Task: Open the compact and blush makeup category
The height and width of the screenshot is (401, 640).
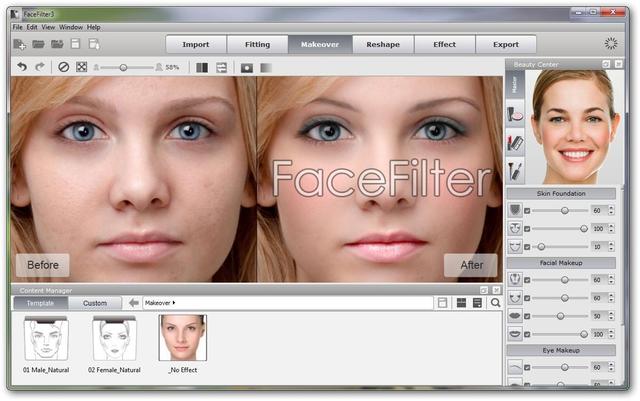Action: (x=515, y=114)
